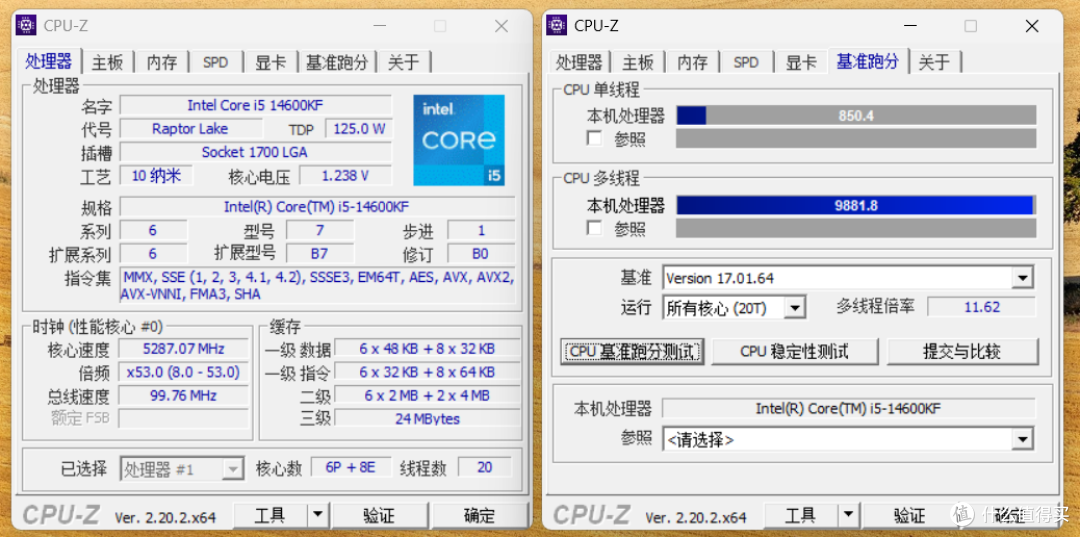Click the 一级 数据 cache value
Image resolution: width=1080 pixels, height=537 pixels.
click(427, 349)
